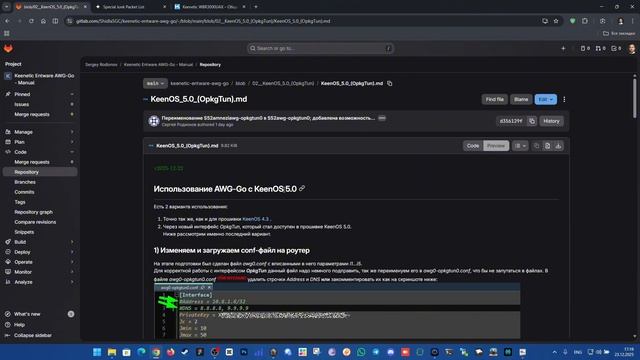Open merge requests counter in top bar
The image size is (640, 360).
pyautogui.click(x=600, y=49)
